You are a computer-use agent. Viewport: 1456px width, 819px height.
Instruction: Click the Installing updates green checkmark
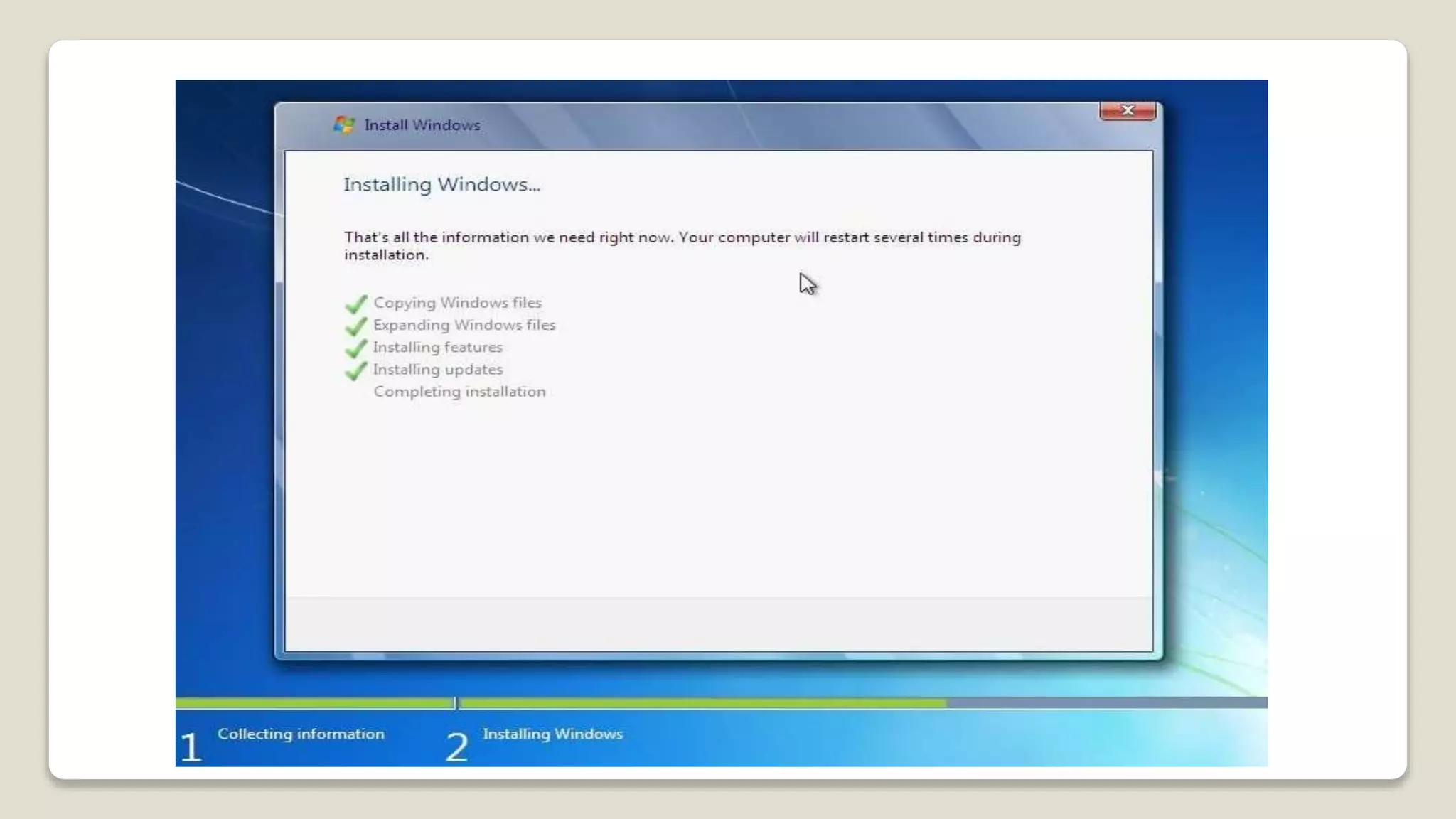tap(355, 370)
